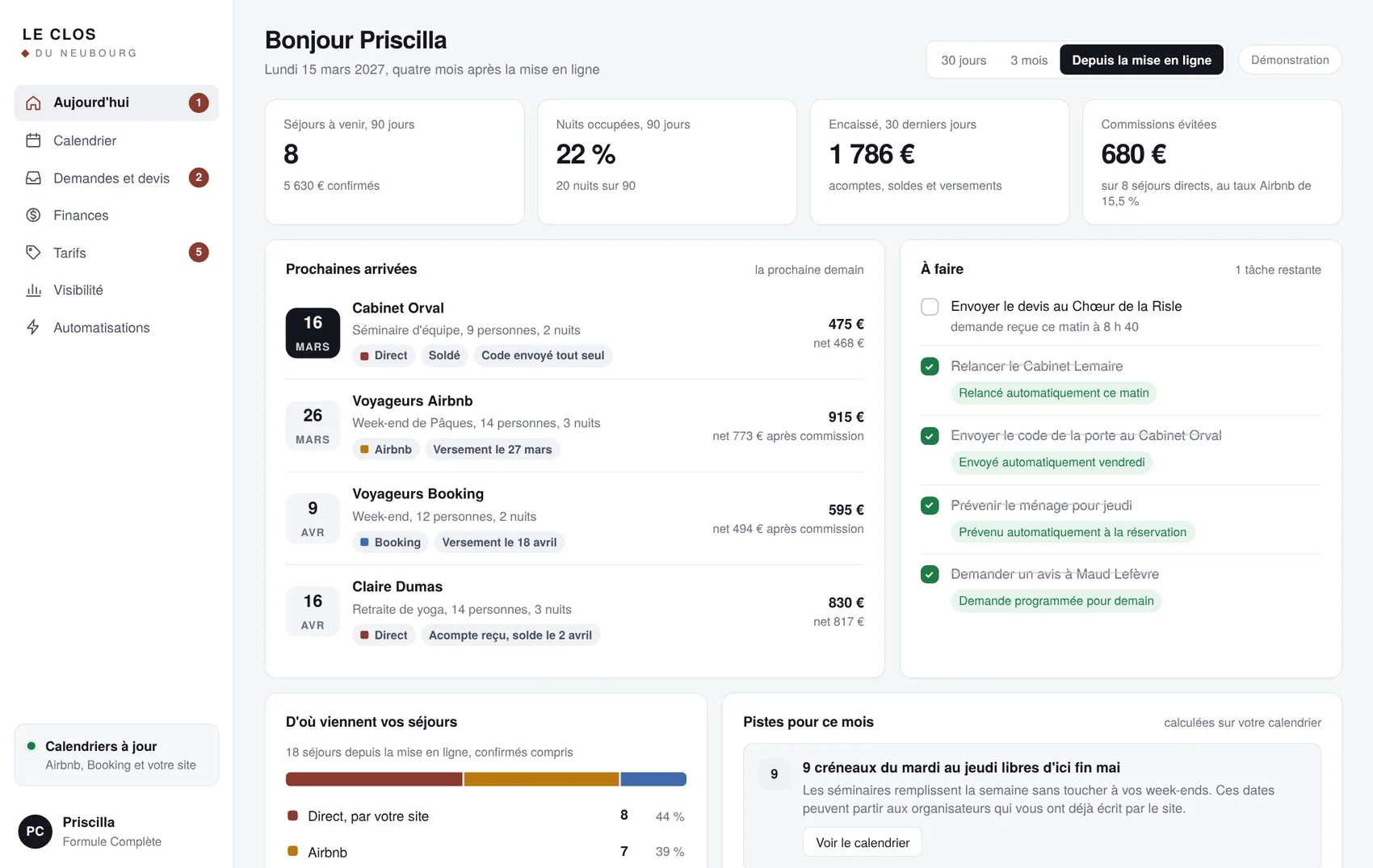Click the 16 MARS date tile

(313, 332)
